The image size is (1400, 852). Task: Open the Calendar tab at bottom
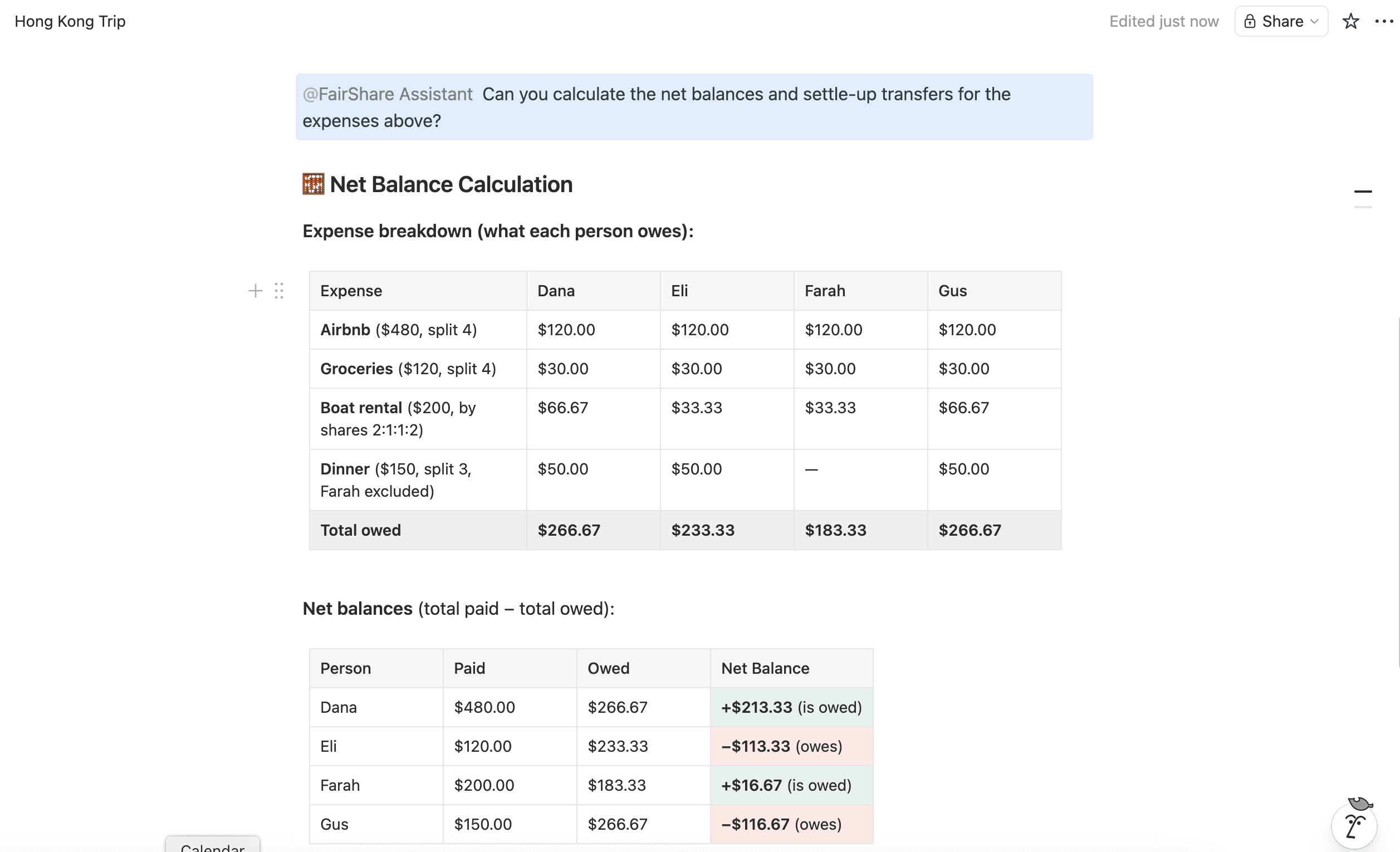click(213, 846)
